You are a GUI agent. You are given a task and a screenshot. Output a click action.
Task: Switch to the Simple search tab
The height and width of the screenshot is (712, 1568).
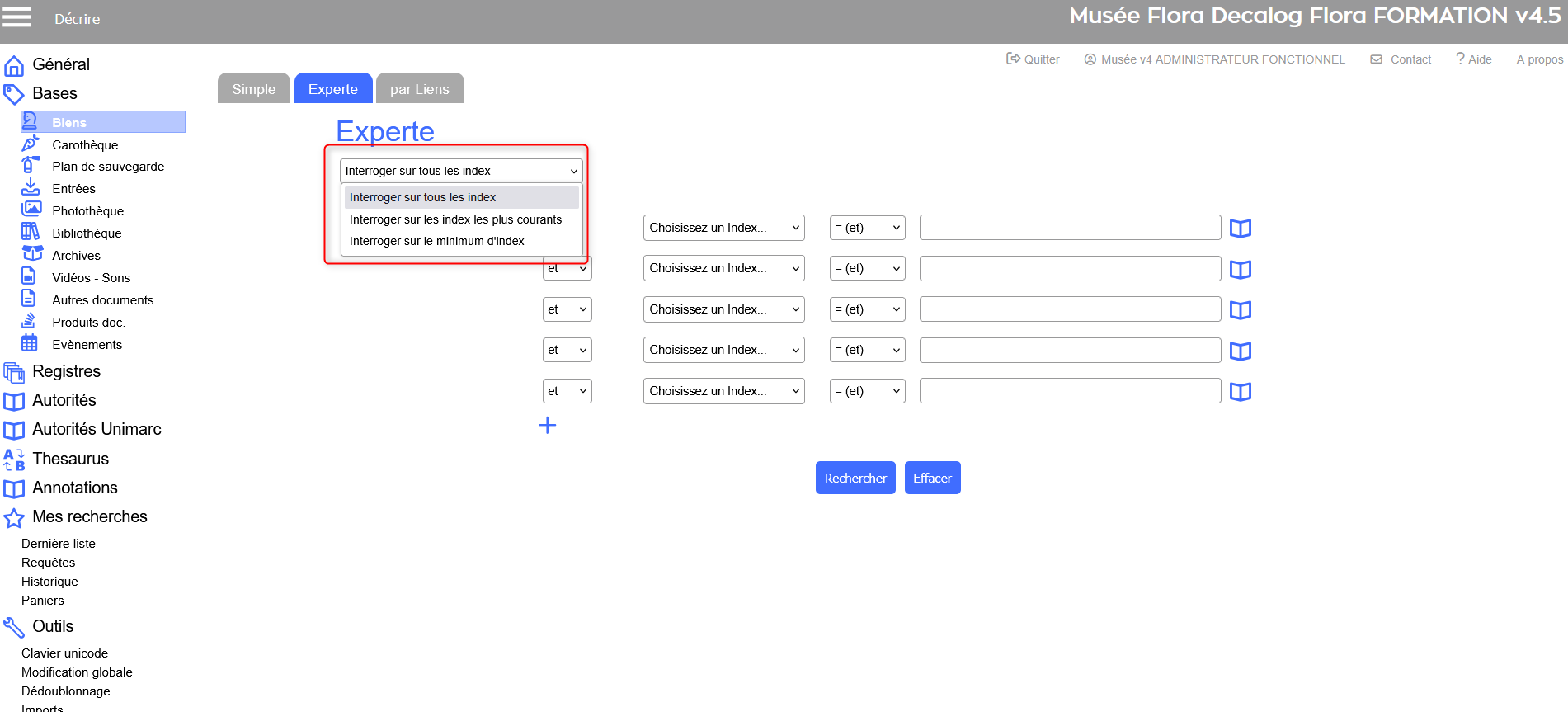click(x=253, y=89)
